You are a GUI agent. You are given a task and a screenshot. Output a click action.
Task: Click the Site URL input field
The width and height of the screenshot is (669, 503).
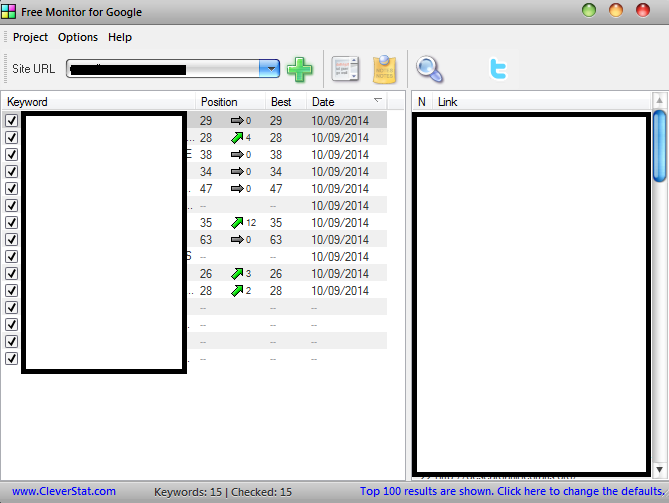coord(163,69)
